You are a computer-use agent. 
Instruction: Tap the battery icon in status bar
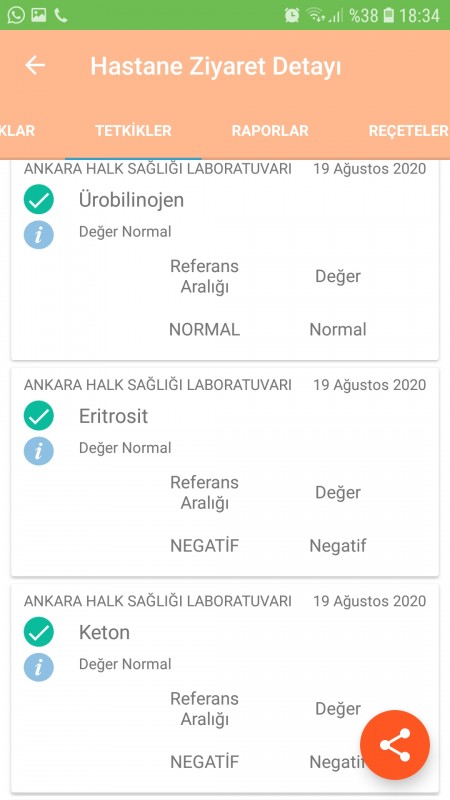coord(388,15)
